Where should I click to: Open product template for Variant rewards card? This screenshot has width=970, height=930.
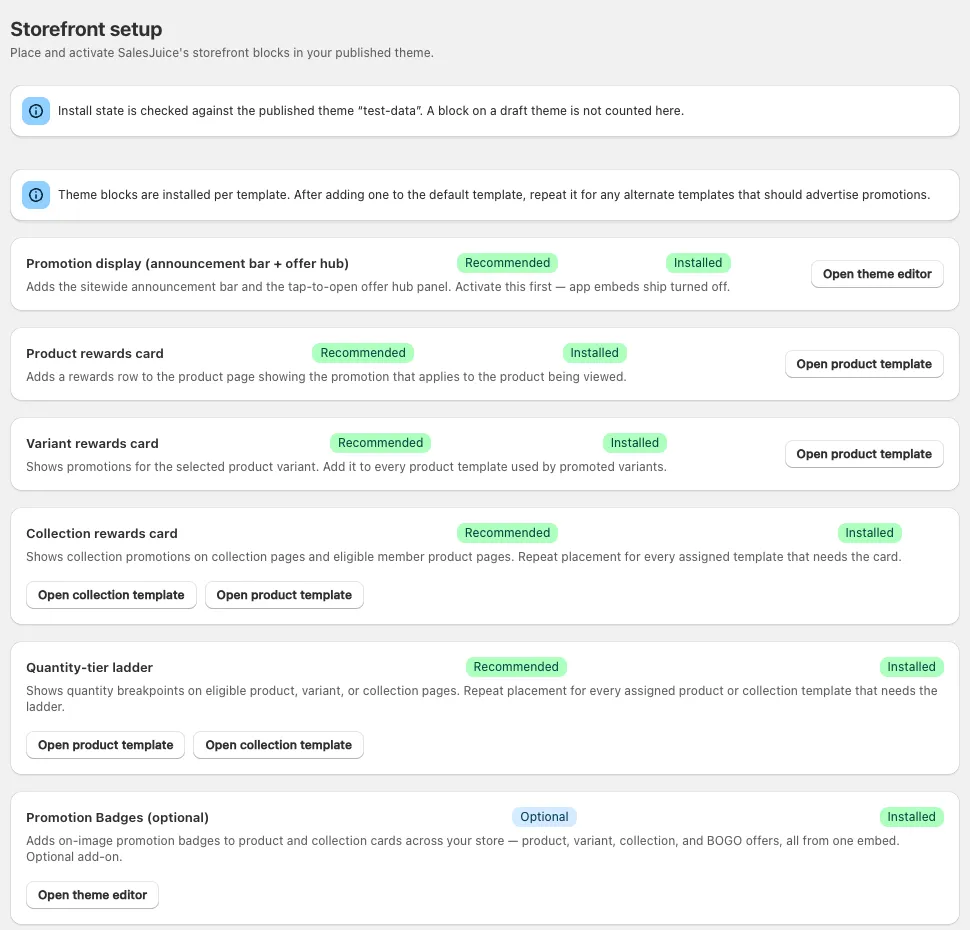point(864,454)
